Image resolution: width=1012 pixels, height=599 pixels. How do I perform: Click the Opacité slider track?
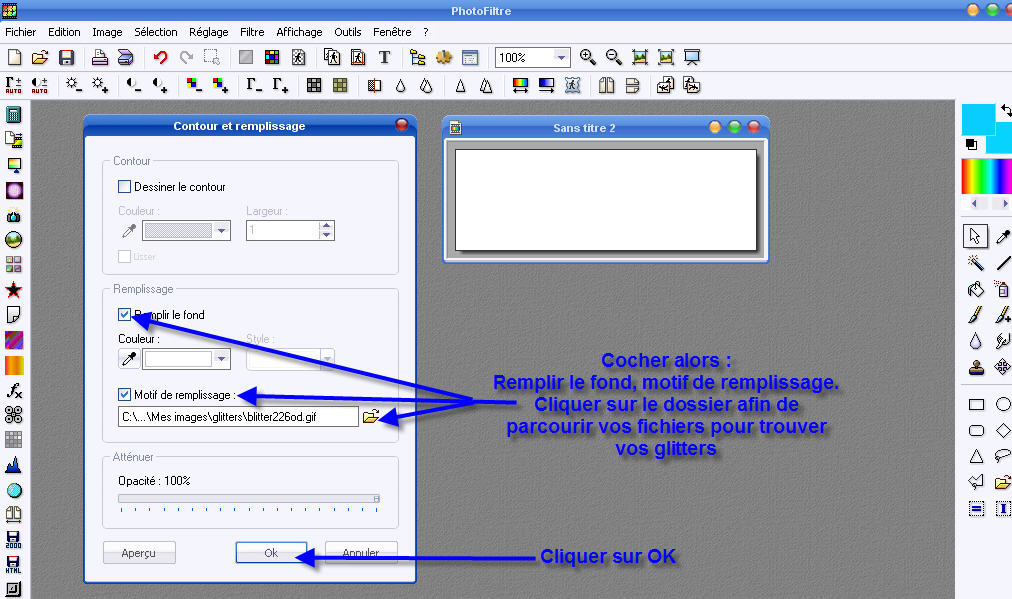coord(248,498)
